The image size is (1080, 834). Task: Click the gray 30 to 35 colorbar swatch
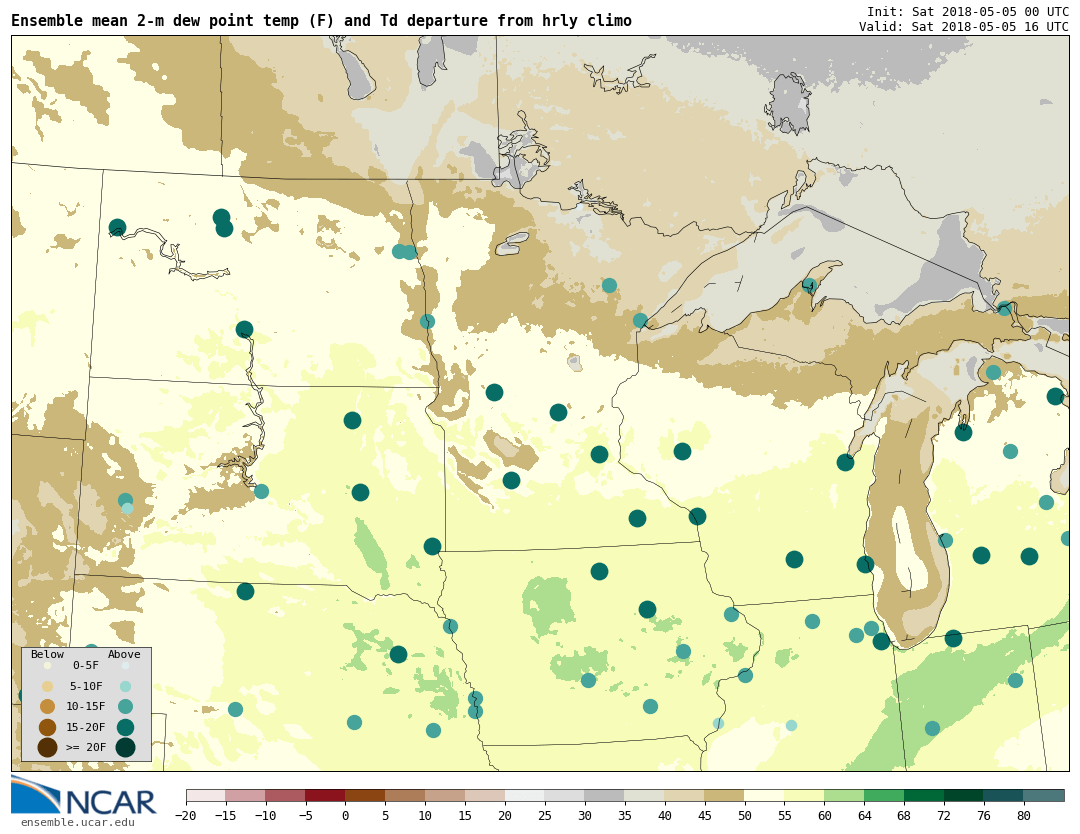[604, 796]
